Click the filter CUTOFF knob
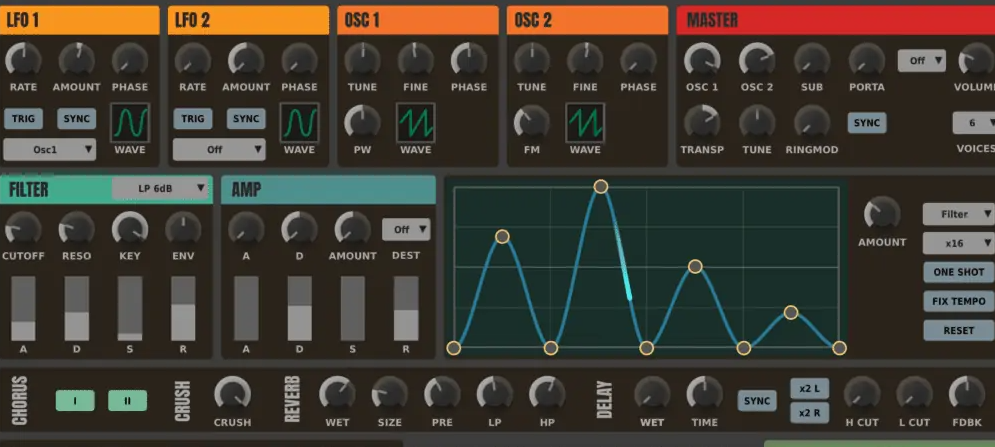This screenshot has width=995, height=447. [23, 229]
